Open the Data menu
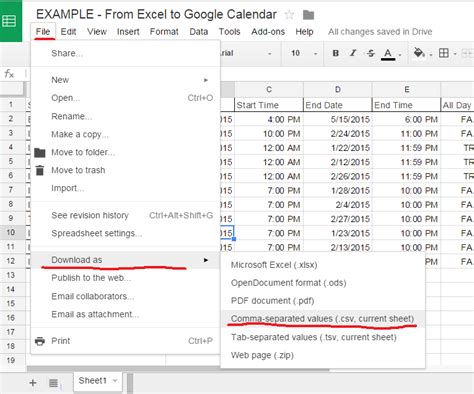474x394 pixels. tap(199, 32)
